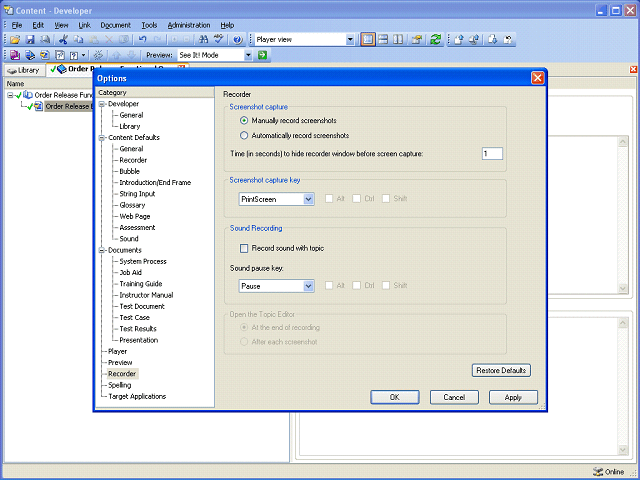This screenshot has width=640, height=480.
Task: Click the Check Out icon beside Check In
Action: 474,40
